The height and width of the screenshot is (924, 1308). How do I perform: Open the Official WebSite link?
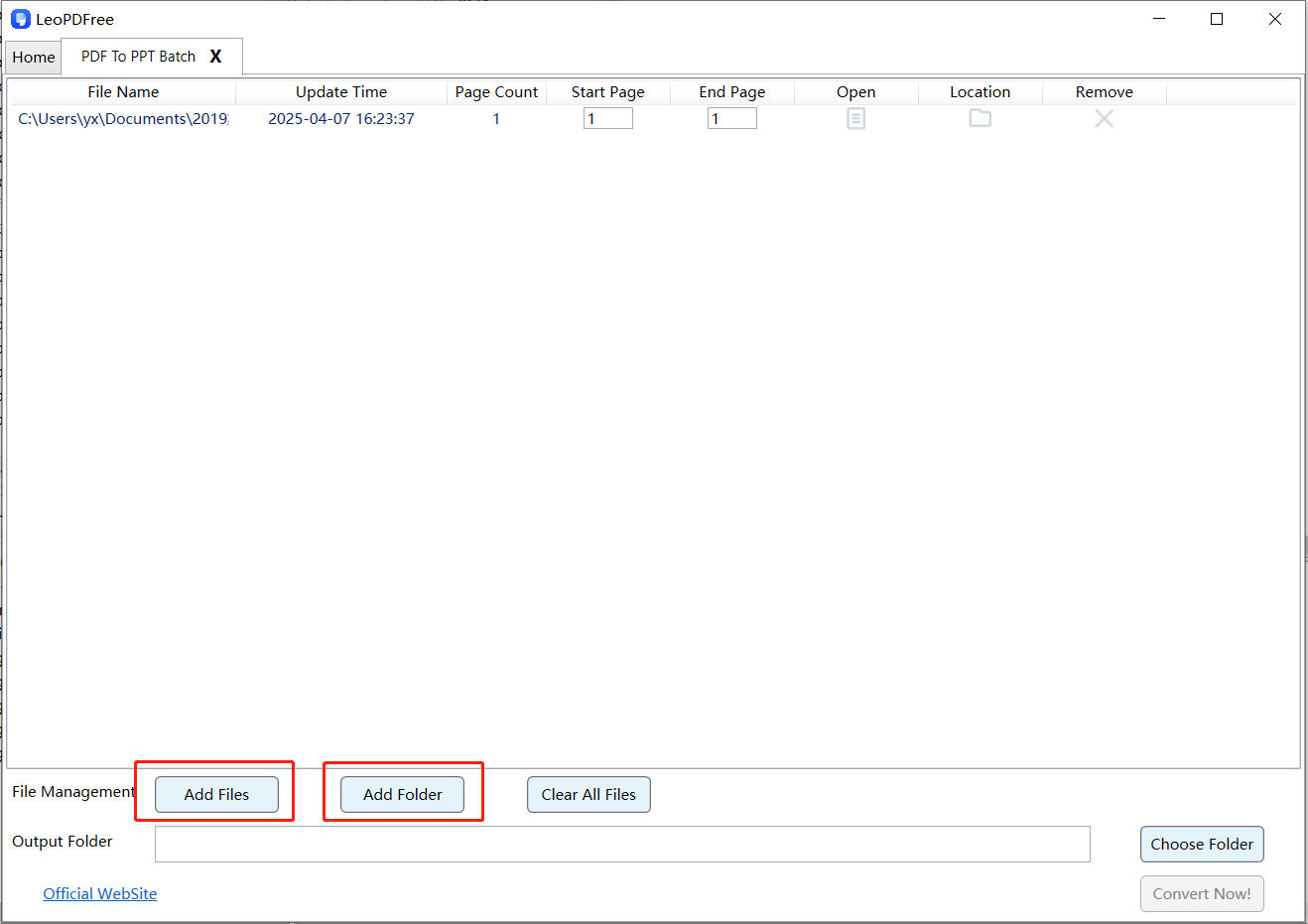click(x=99, y=893)
